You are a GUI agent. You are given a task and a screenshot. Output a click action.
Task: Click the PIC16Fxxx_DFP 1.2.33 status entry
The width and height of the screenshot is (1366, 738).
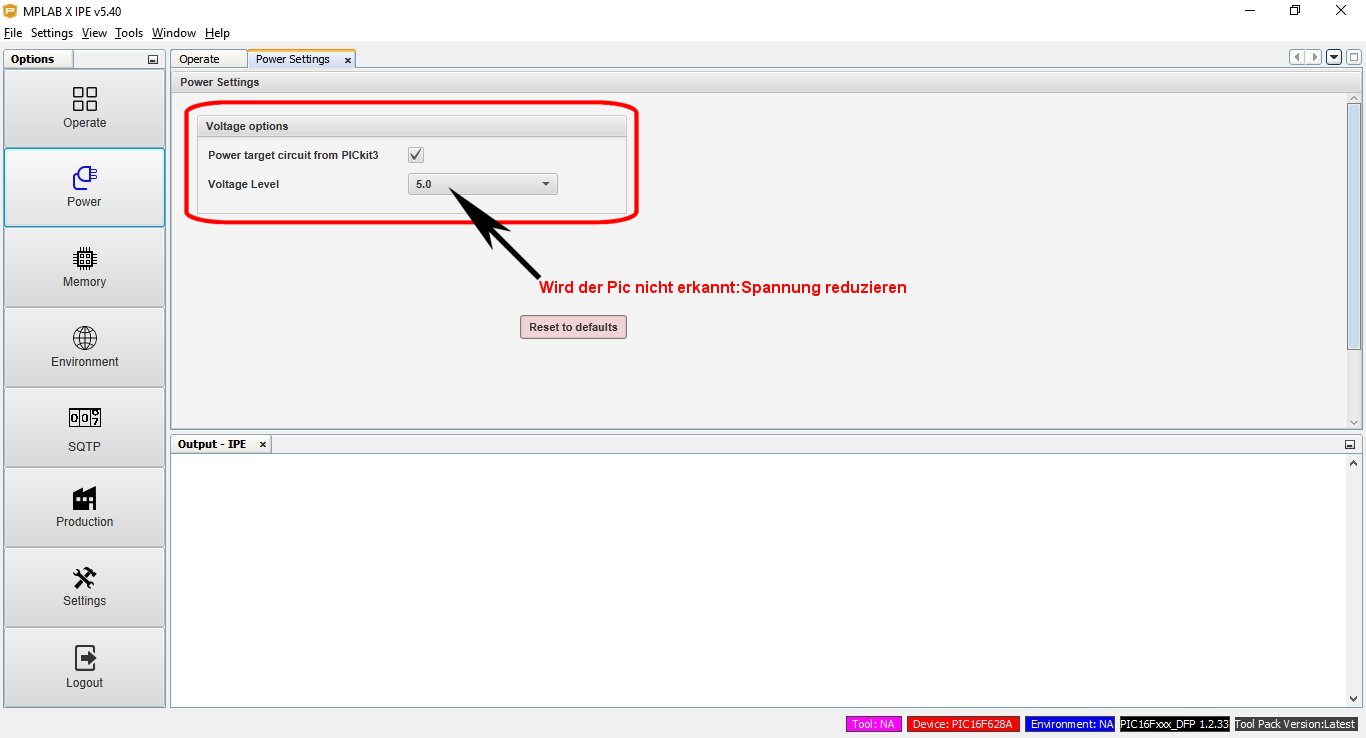click(x=1174, y=724)
